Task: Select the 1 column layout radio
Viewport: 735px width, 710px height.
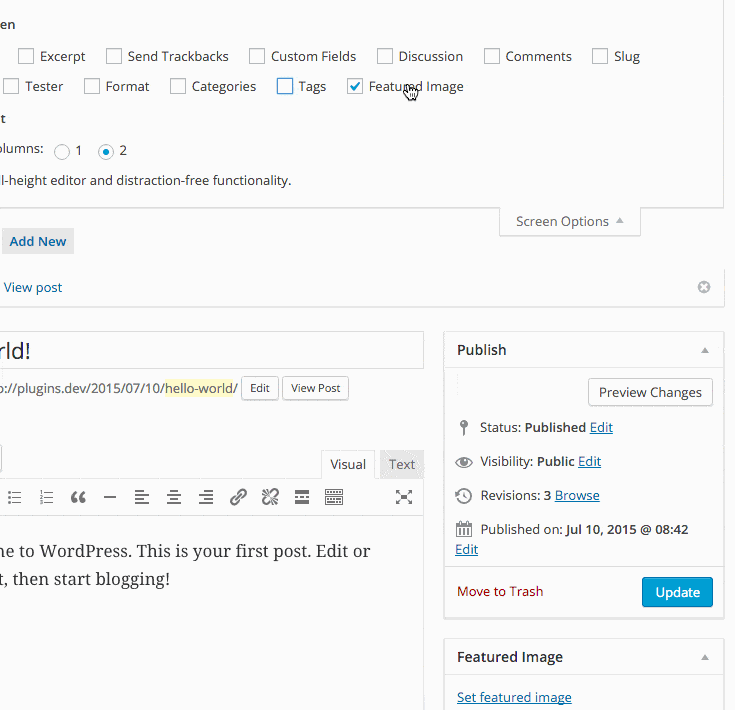Action: point(62,152)
